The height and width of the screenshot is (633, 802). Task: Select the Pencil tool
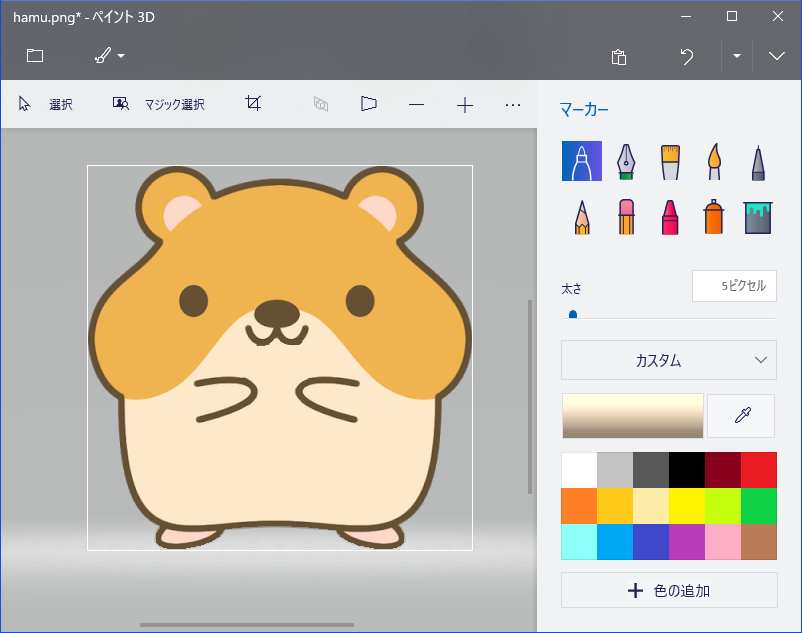[x=582, y=217]
